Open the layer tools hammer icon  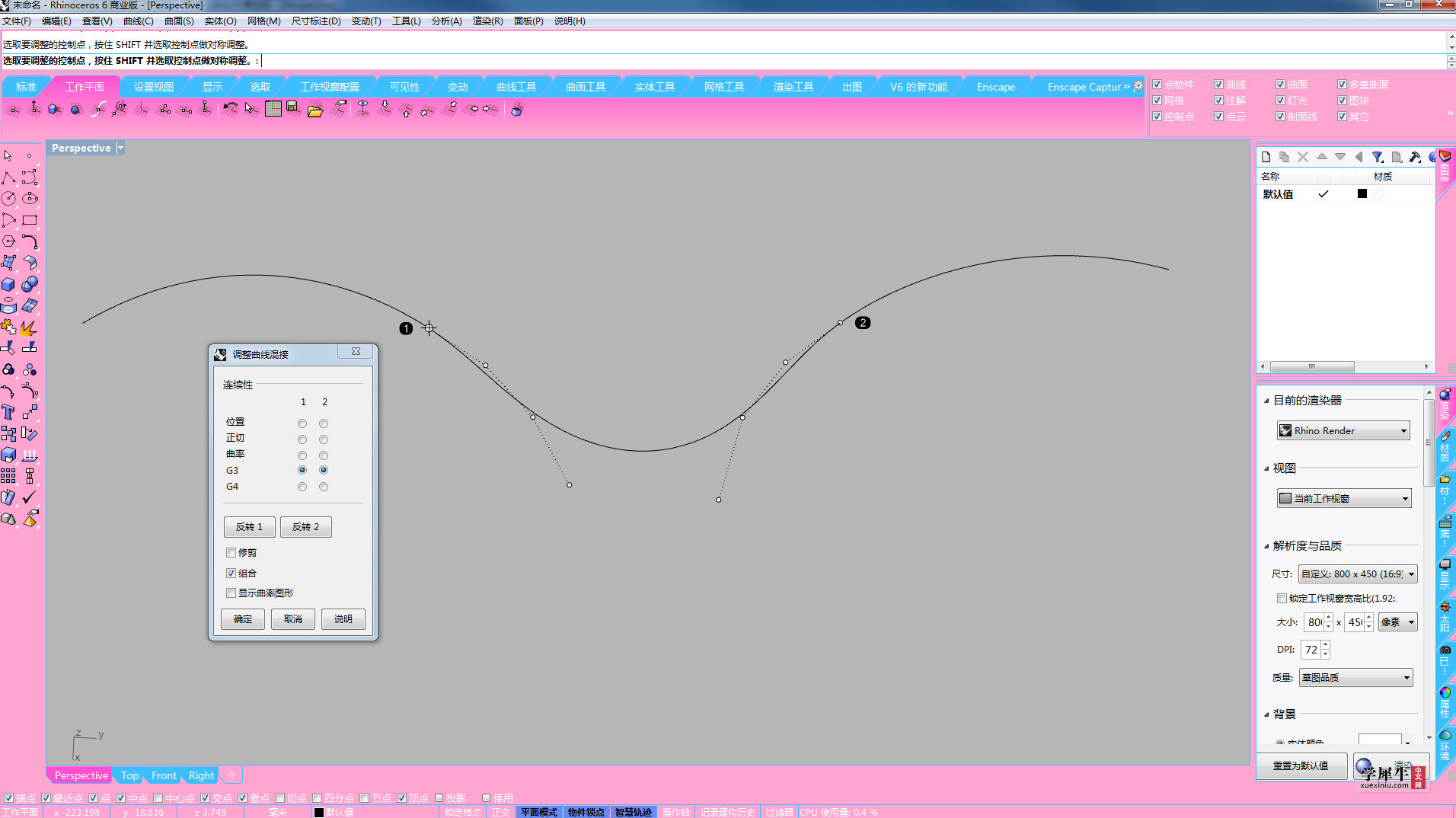[1415, 157]
